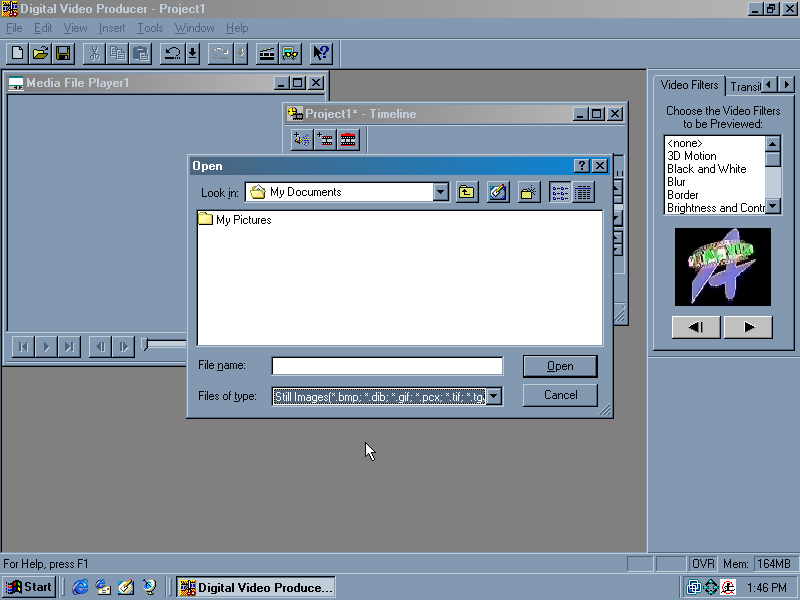The image size is (800, 600).
Task: Click the Show Desktop quick launch icon
Action: (x=126, y=587)
